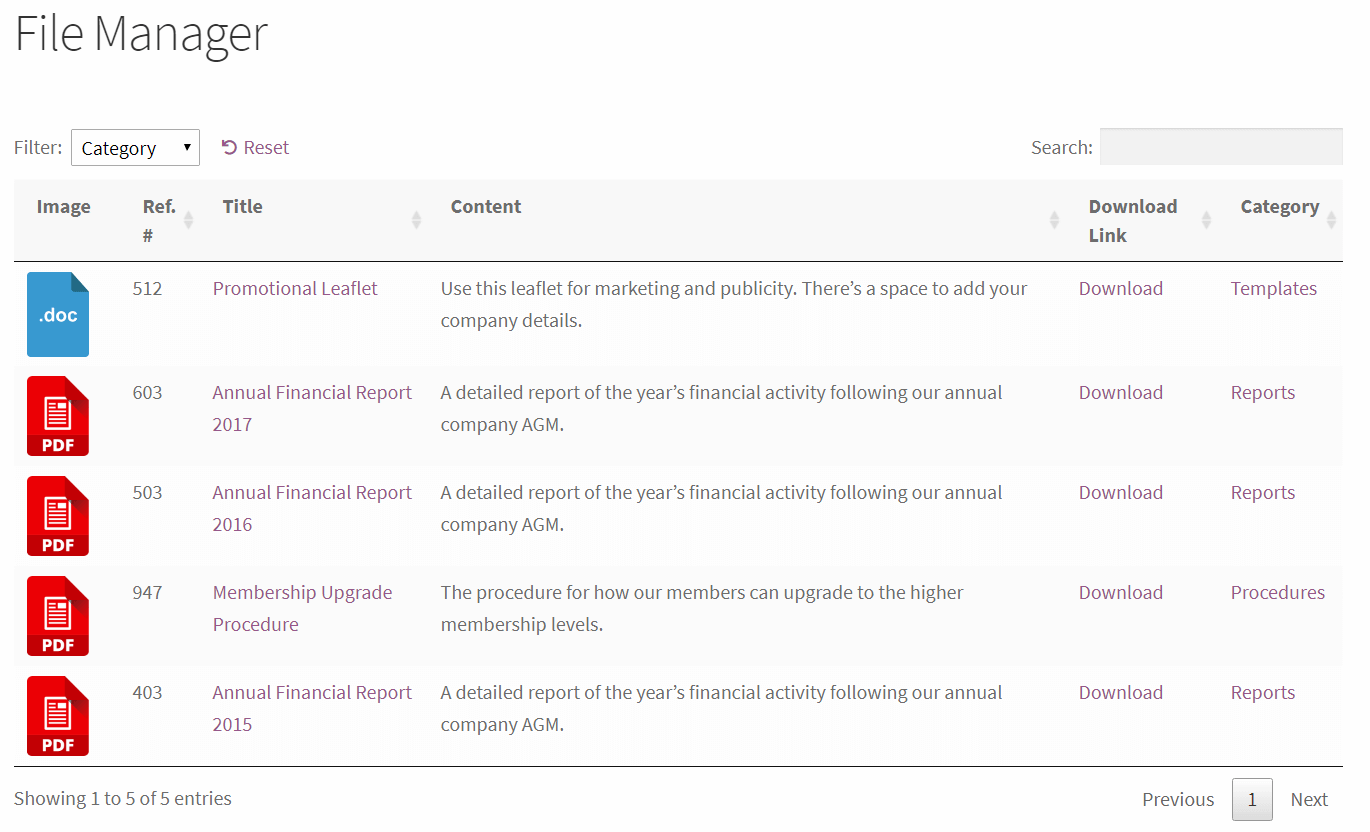
Task: Sort table by Download Link column
Action: [x=1133, y=220]
